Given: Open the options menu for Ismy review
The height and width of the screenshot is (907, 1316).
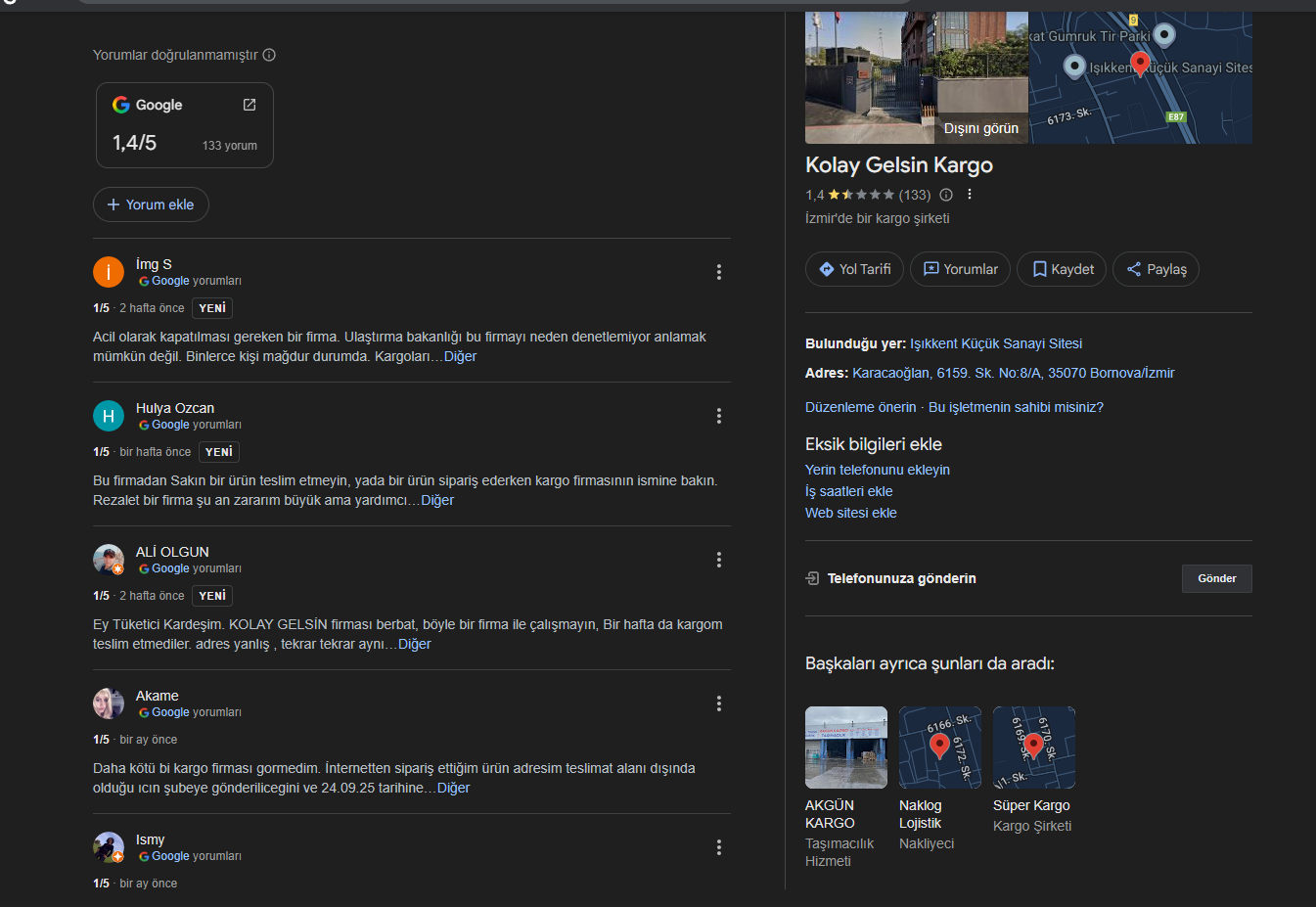Looking at the screenshot, I should pos(719,847).
